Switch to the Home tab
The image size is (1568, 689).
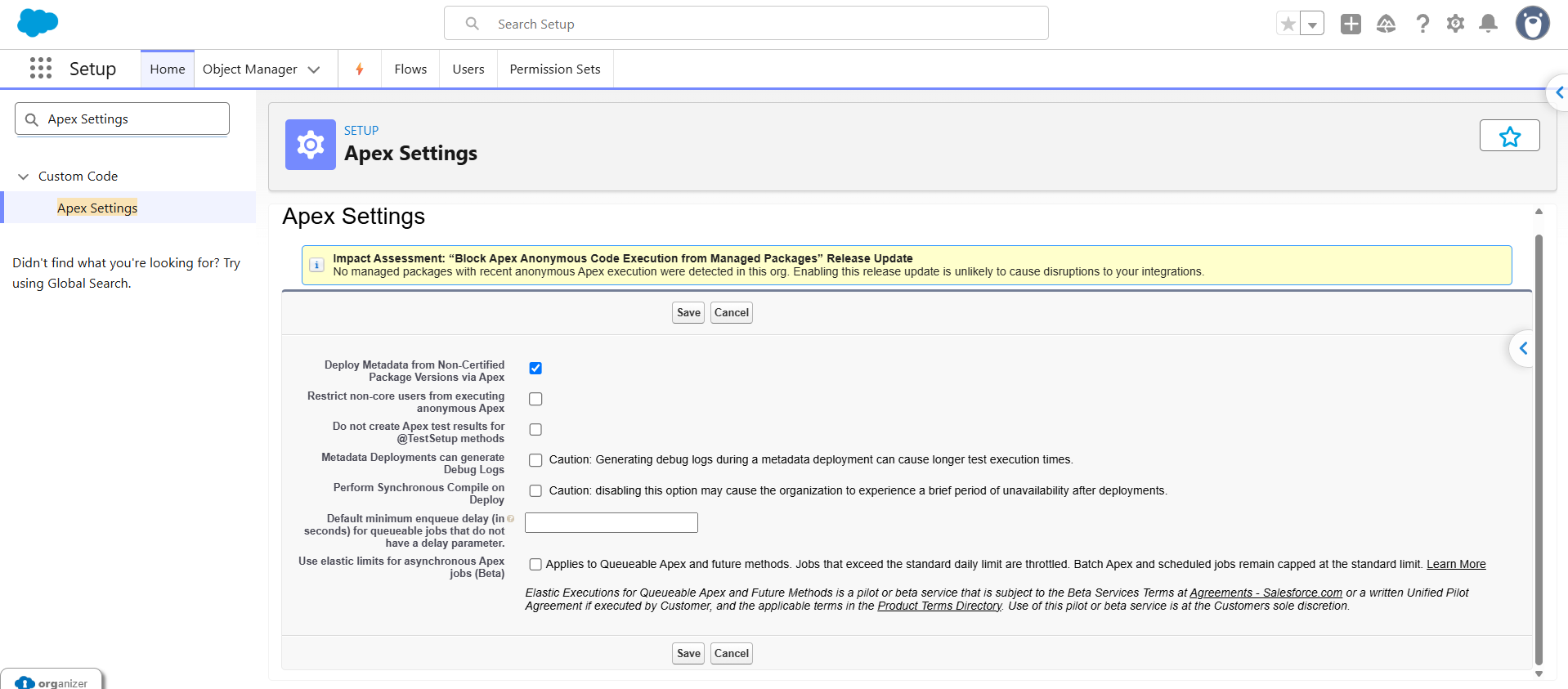[168, 69]
